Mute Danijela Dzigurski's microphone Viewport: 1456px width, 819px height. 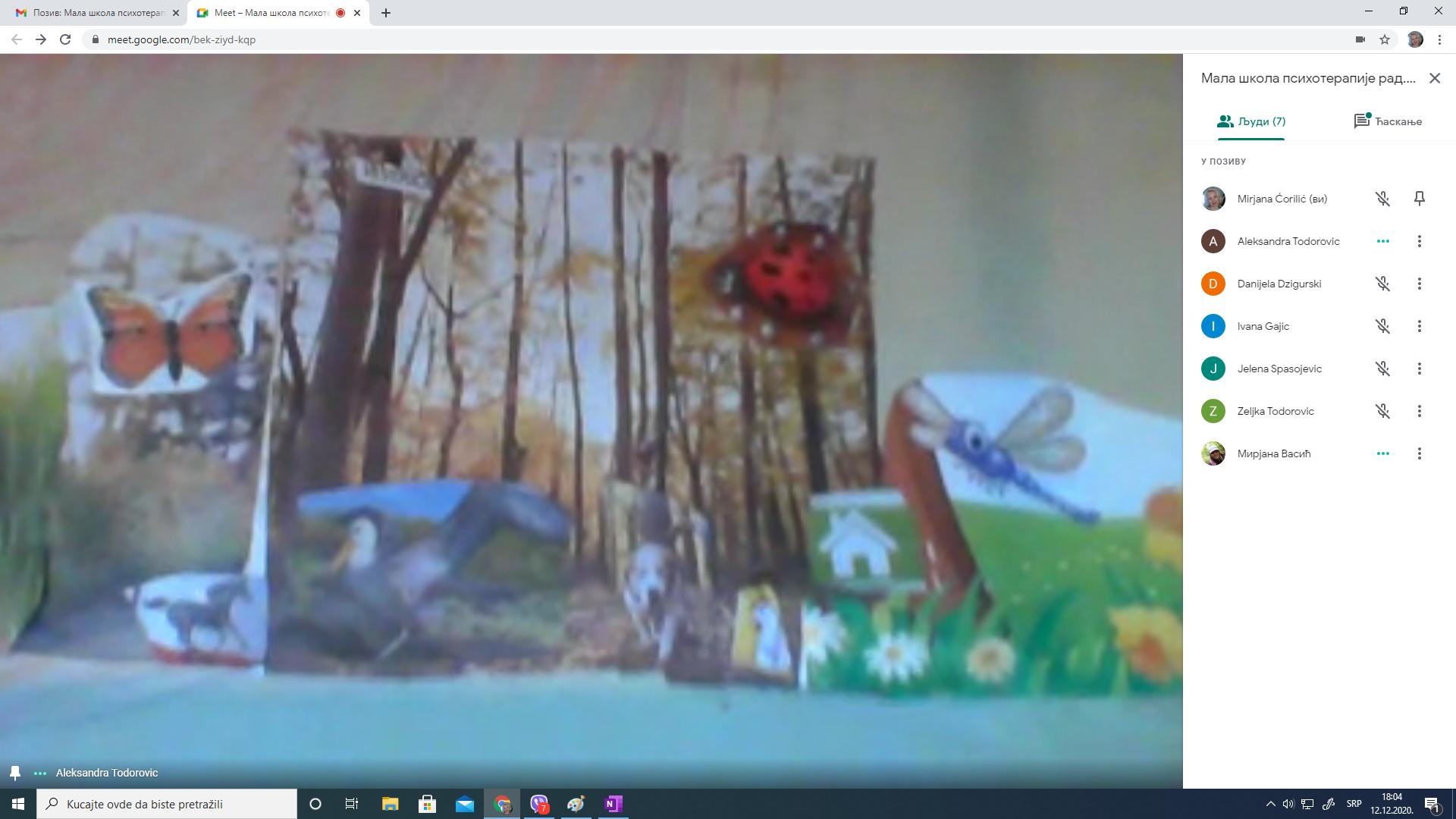coord(1382,284)
